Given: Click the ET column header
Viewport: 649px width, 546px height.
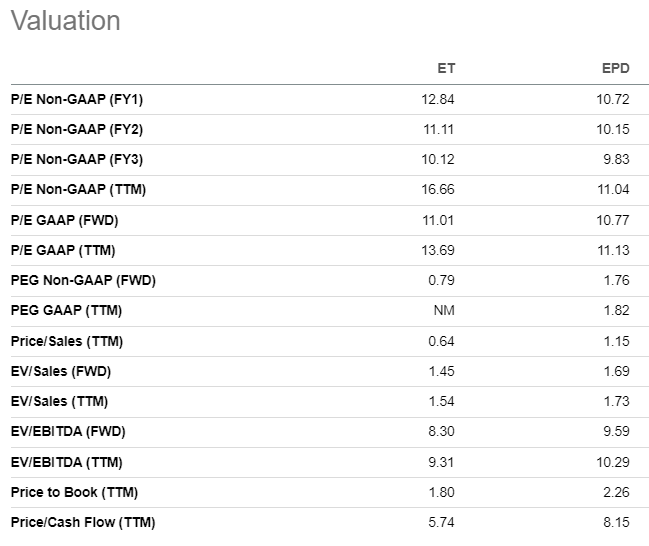Looking at the screenshot, I should (x=446, y=68).
